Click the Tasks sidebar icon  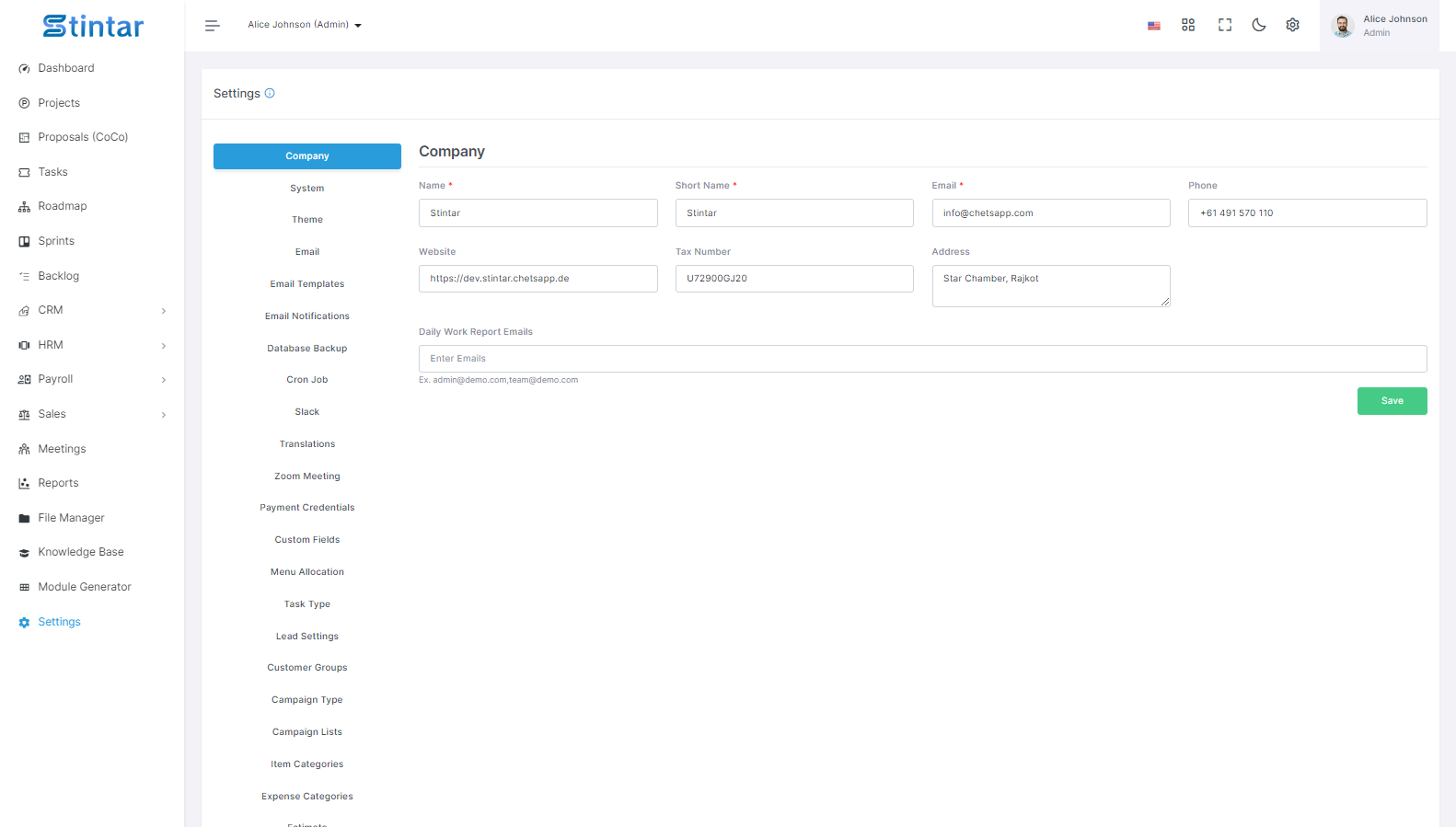pos(24,172)
